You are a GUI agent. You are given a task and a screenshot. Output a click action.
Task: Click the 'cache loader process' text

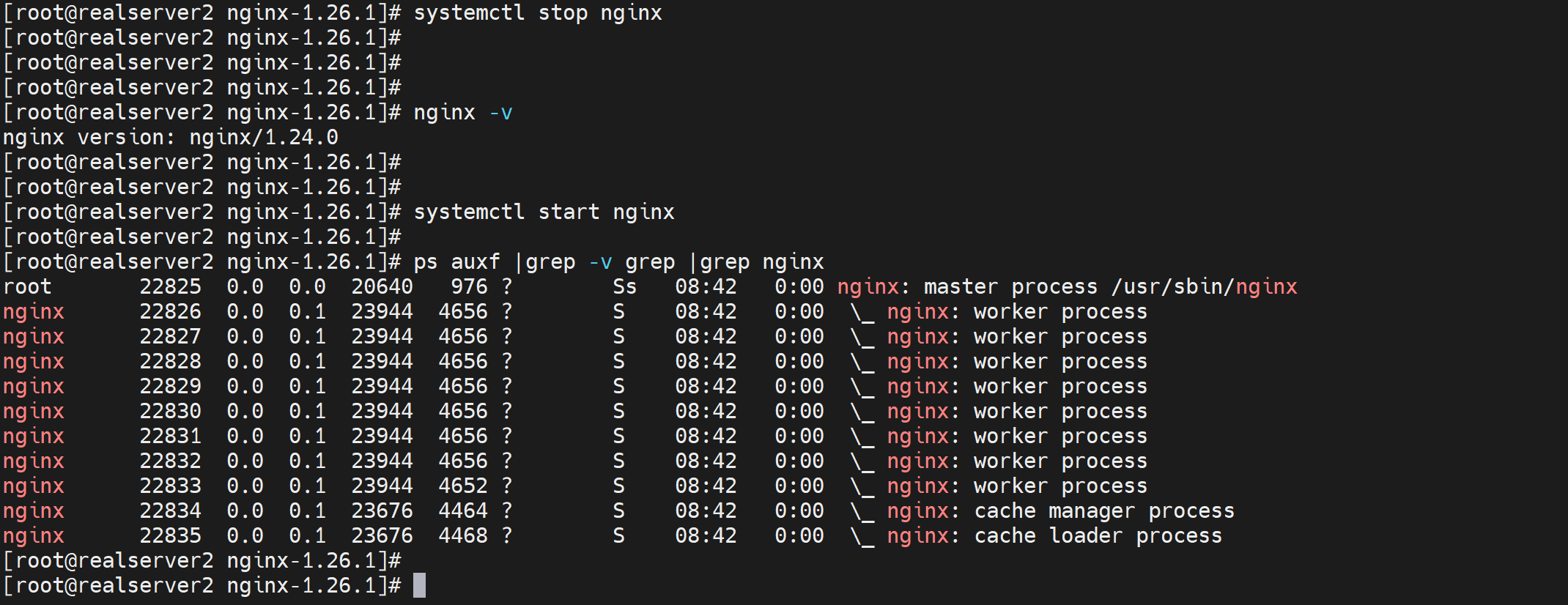pos(1098,536)
